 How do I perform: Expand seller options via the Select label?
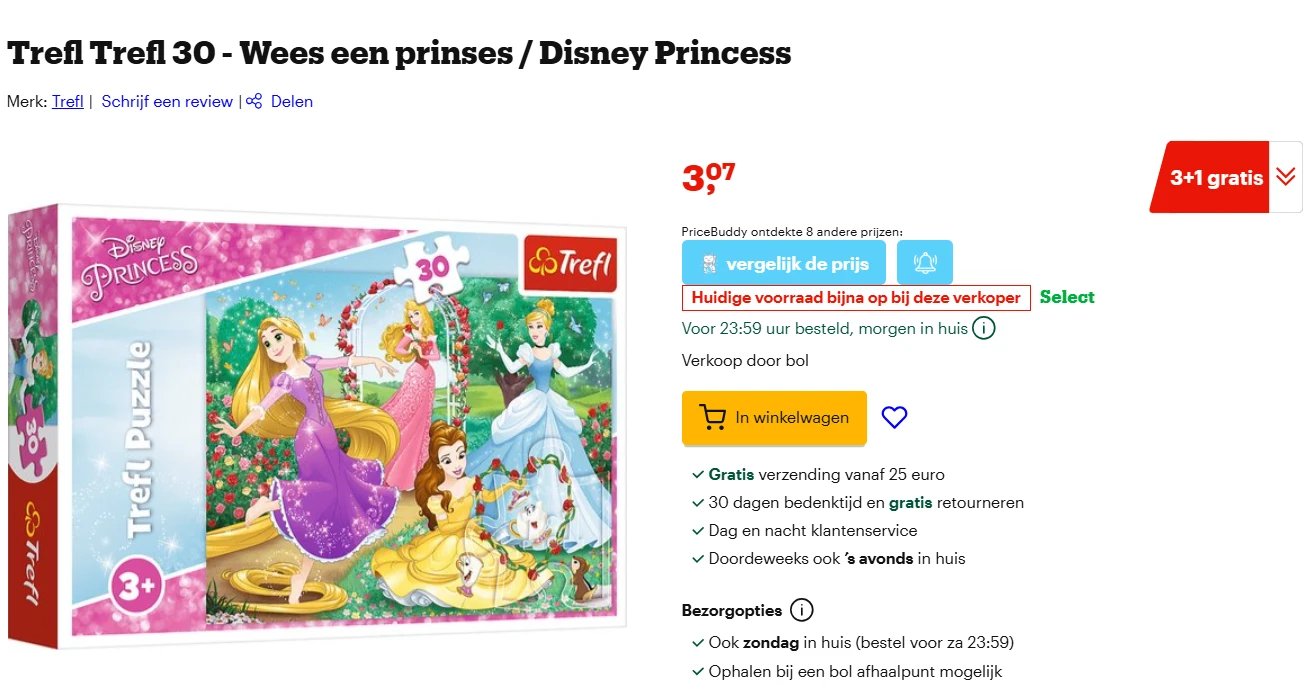coord(1066,297)
